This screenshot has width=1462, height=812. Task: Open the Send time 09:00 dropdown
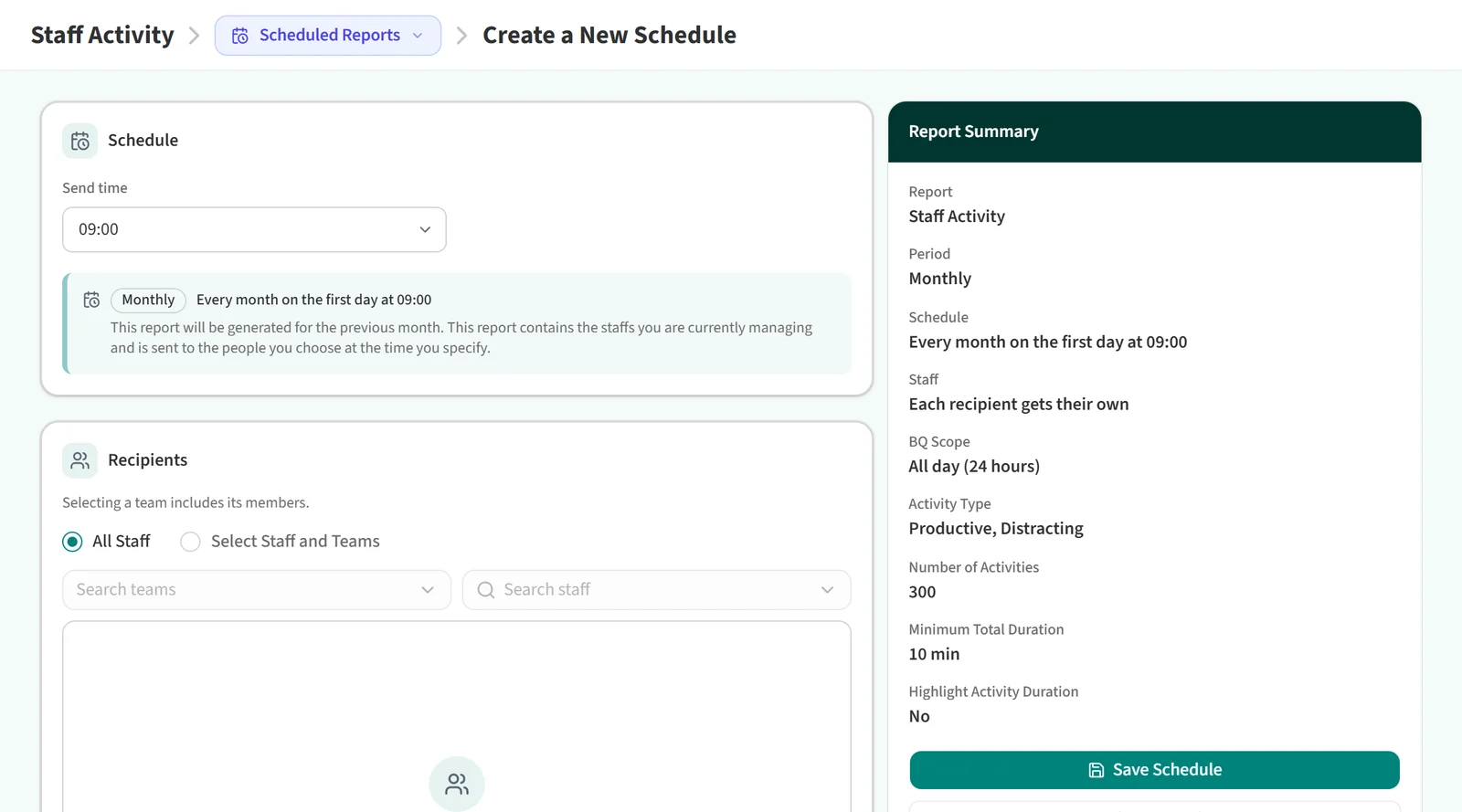click(x=254, y=229)
